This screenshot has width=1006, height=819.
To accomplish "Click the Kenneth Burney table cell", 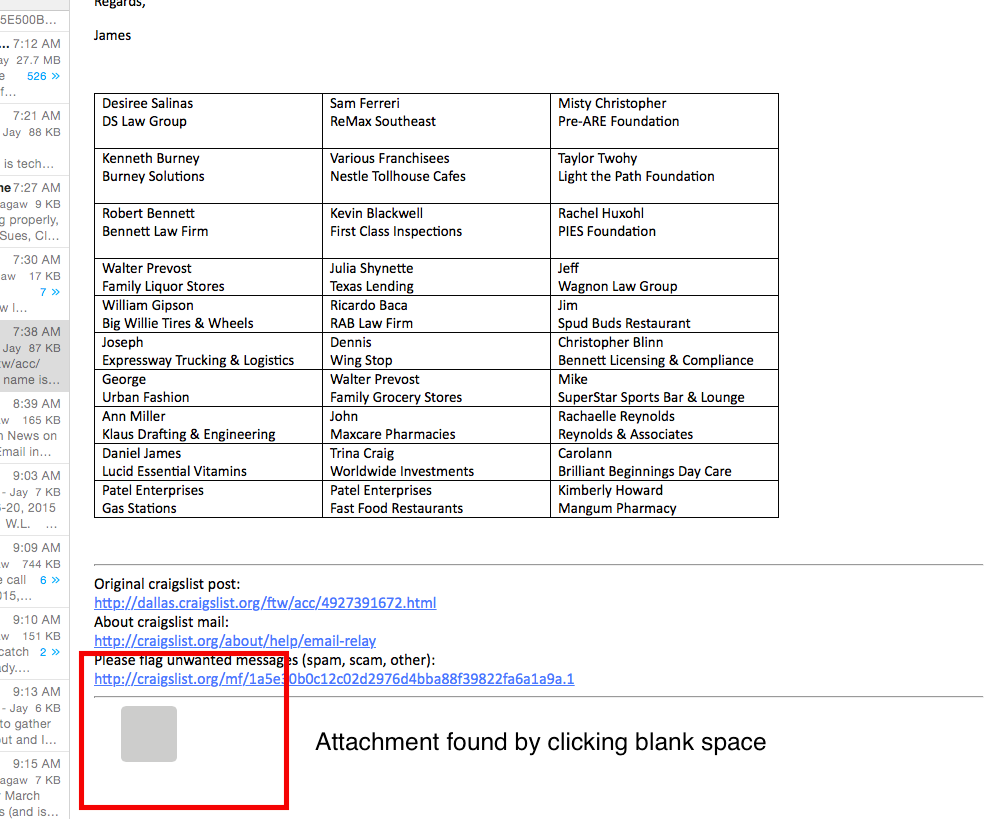I will coord(209,176).
